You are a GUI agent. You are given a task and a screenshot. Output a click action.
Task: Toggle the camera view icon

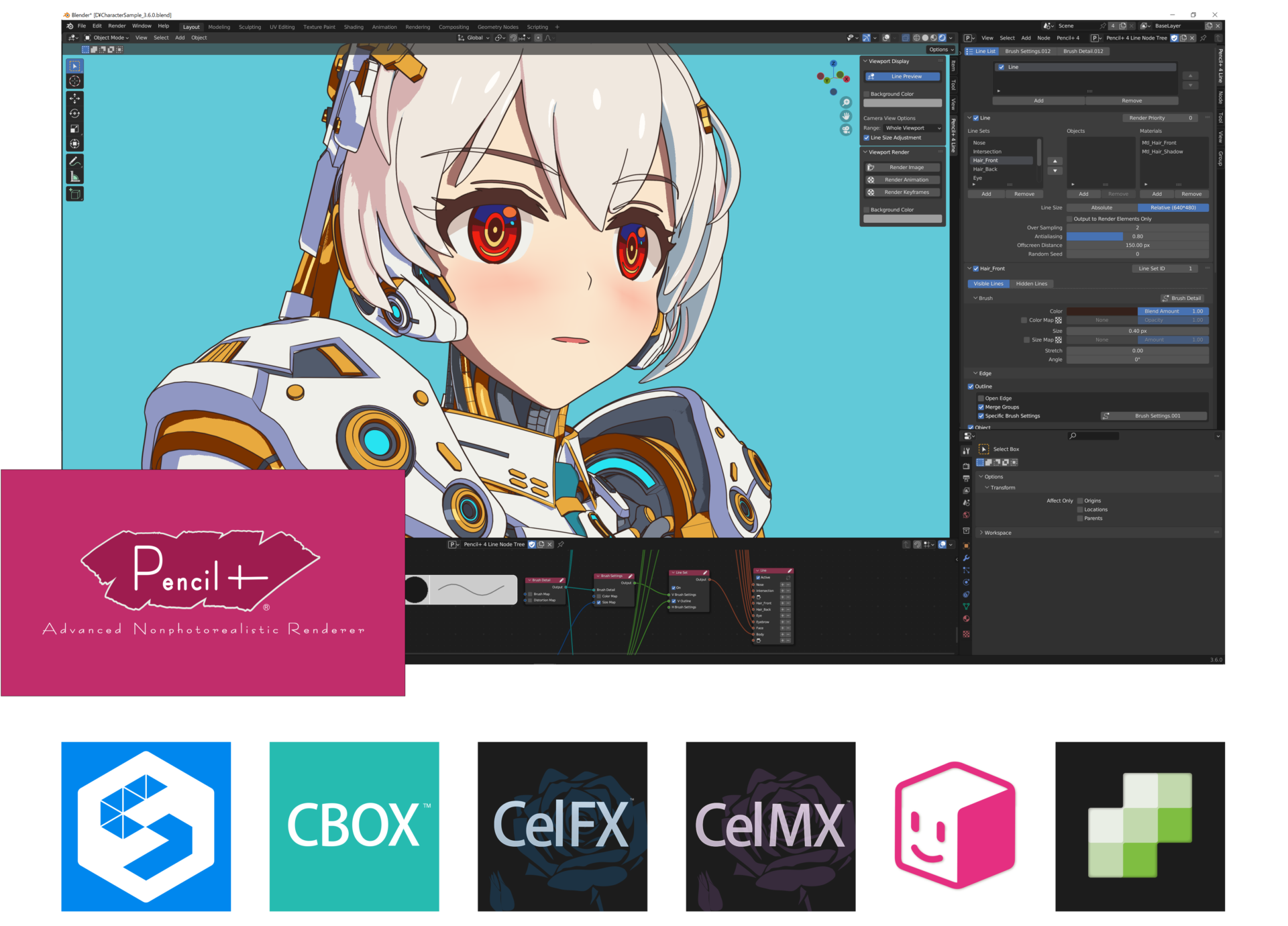(846, 130)
